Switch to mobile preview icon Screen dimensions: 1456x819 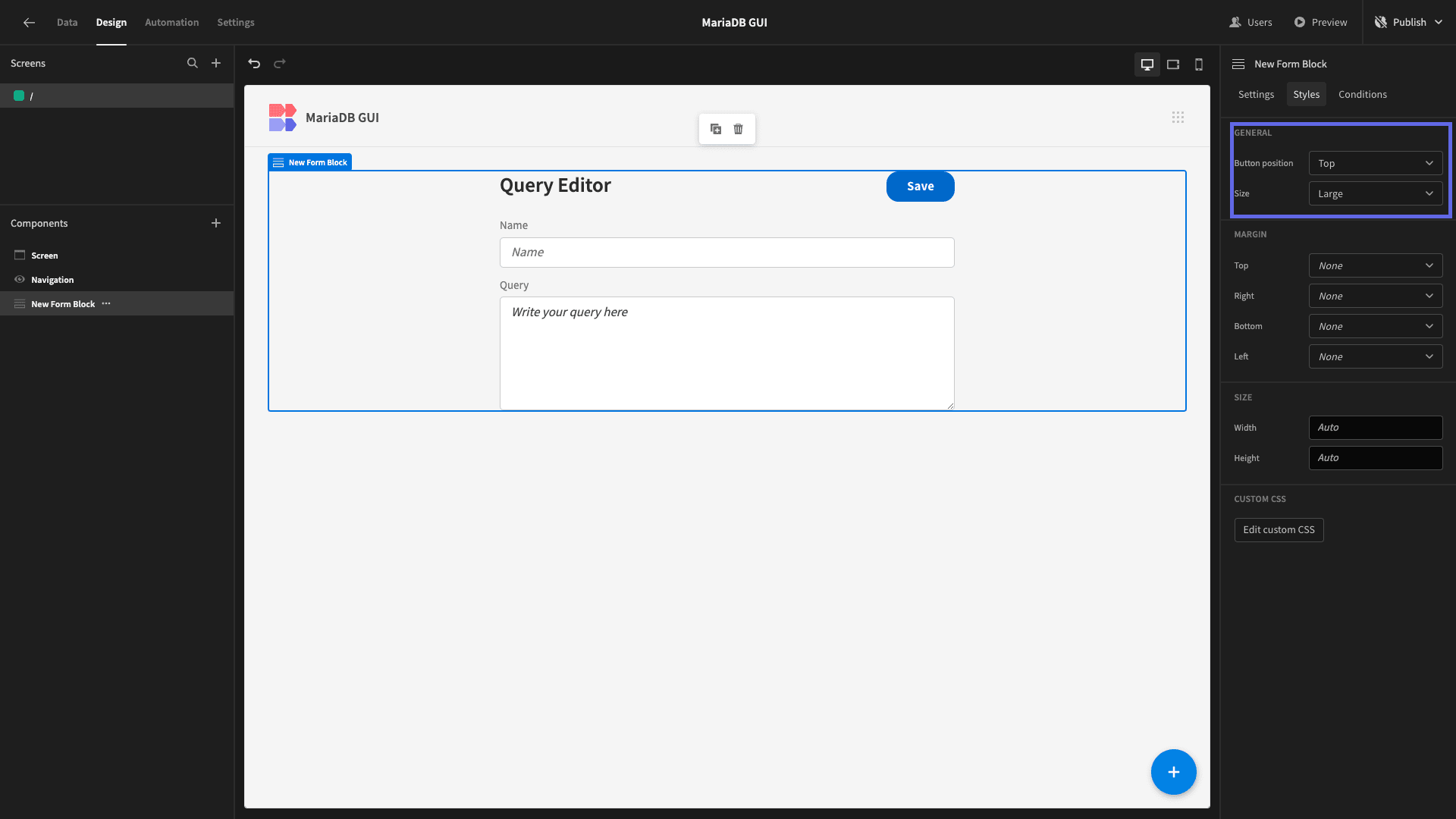coord(1199,64)
